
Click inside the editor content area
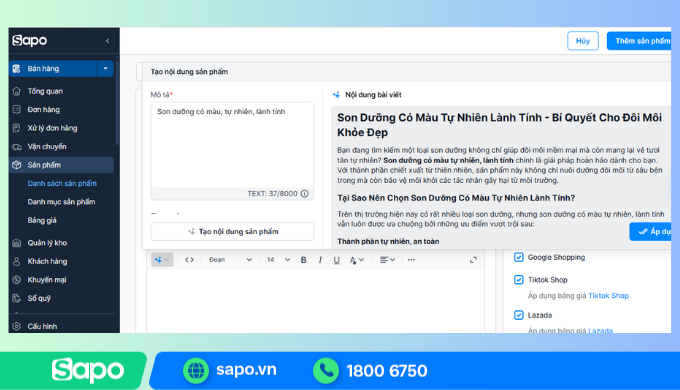[x=315, y=302]
